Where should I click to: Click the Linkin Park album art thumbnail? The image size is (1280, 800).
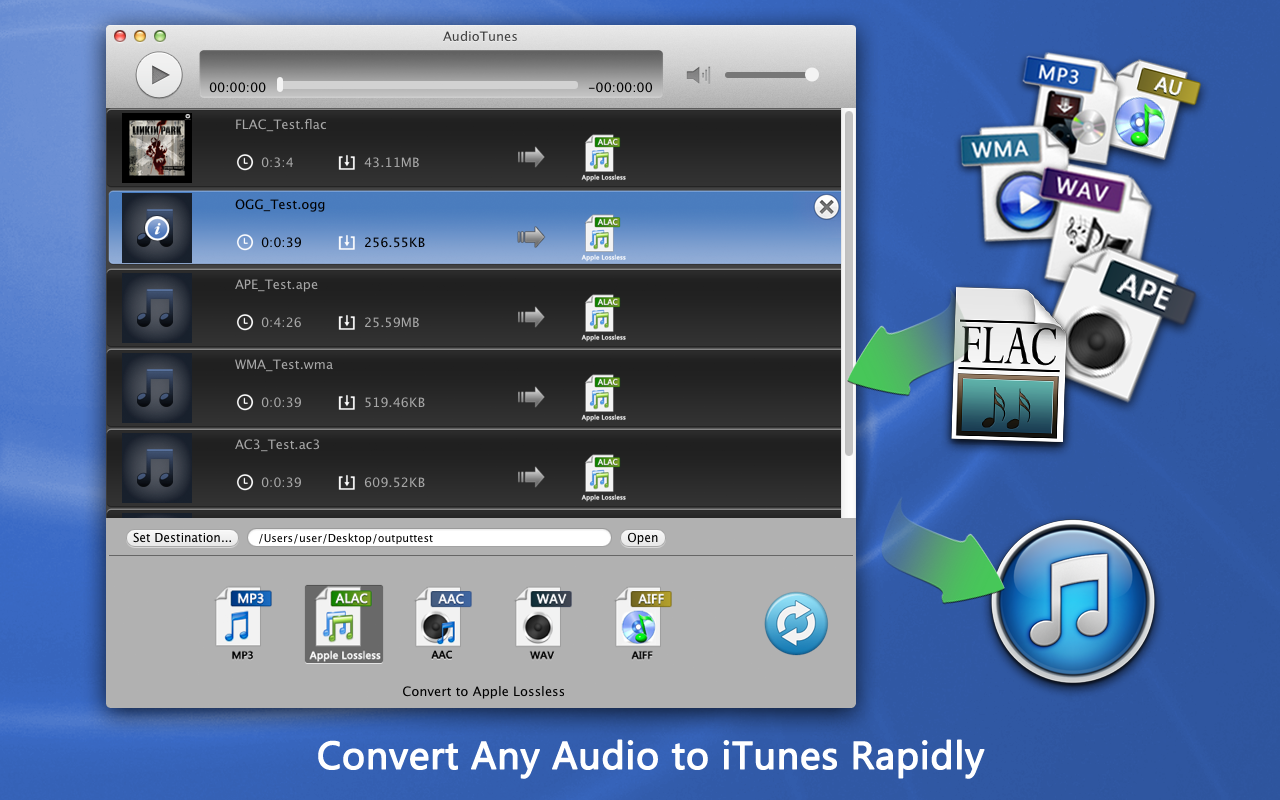point(157,148)
